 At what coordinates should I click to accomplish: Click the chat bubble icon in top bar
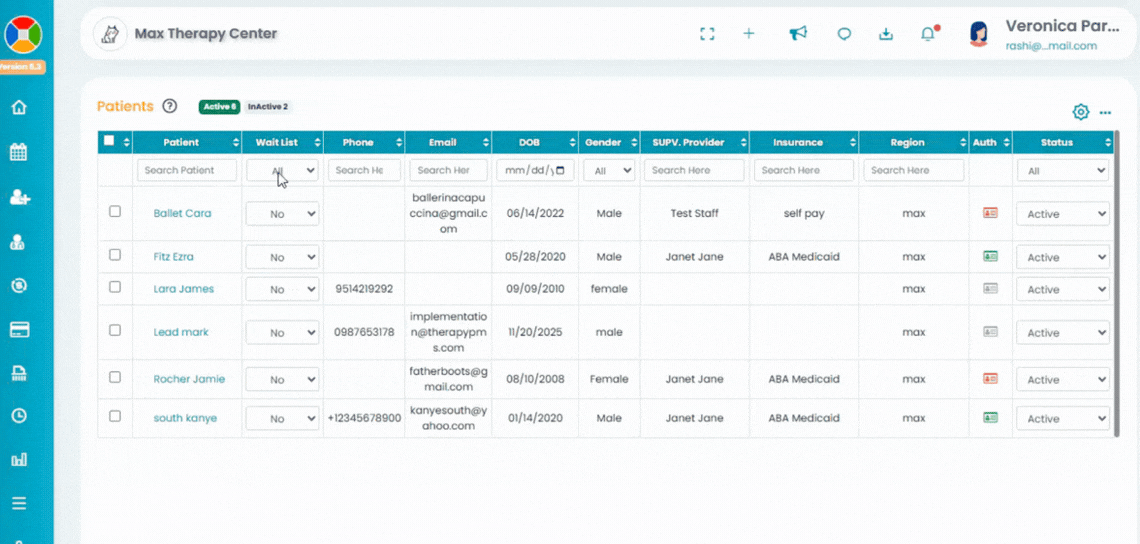click(x=844, y=34)
